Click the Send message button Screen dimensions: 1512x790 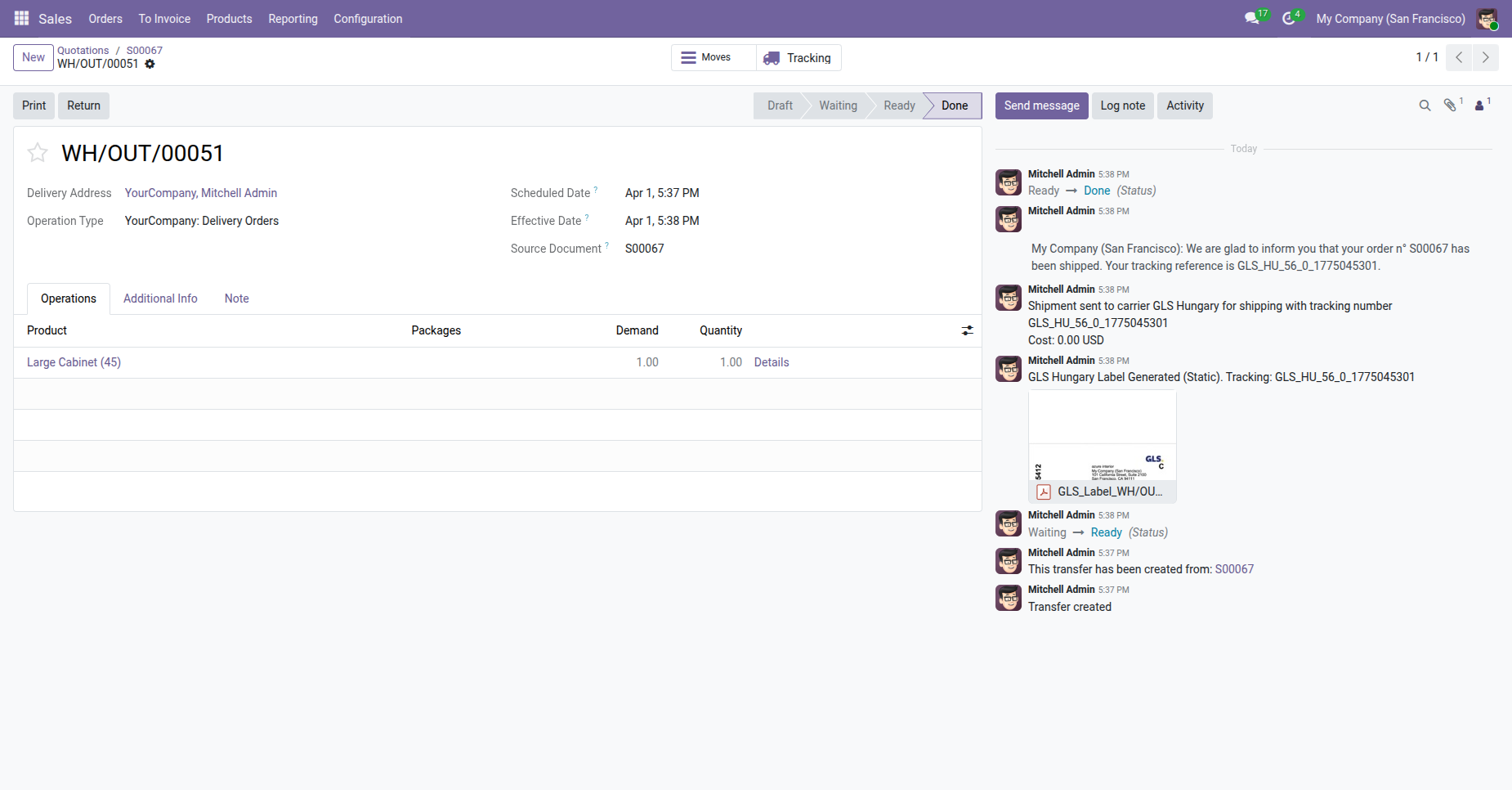click(1041, 105)
